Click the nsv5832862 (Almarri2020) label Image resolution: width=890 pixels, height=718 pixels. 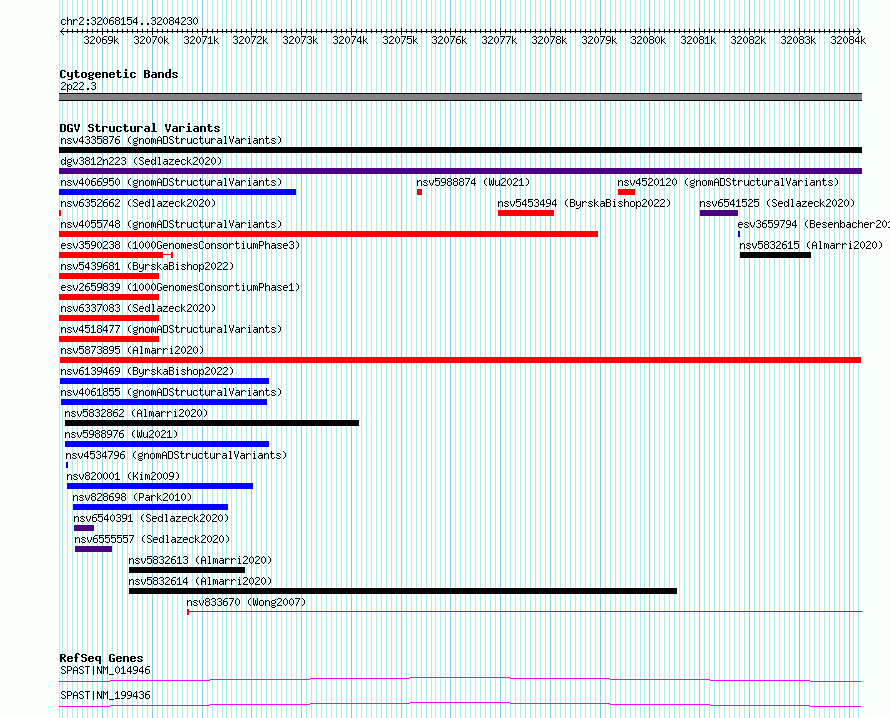click(136, 413)
